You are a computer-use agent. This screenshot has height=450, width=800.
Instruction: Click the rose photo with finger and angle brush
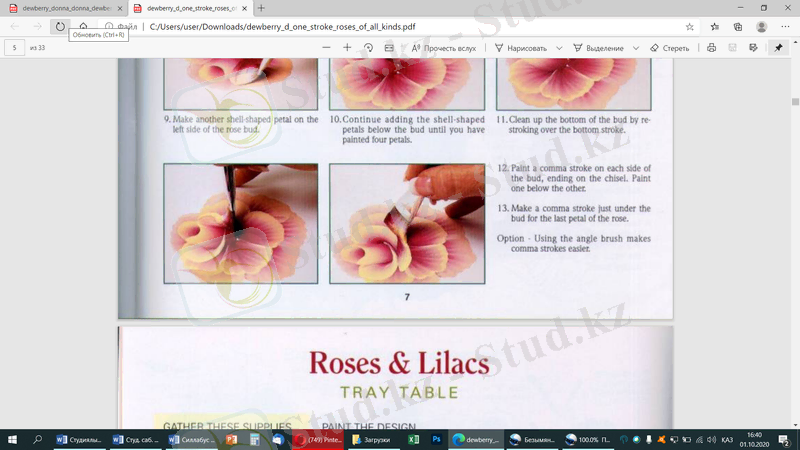tap(407, 223)
